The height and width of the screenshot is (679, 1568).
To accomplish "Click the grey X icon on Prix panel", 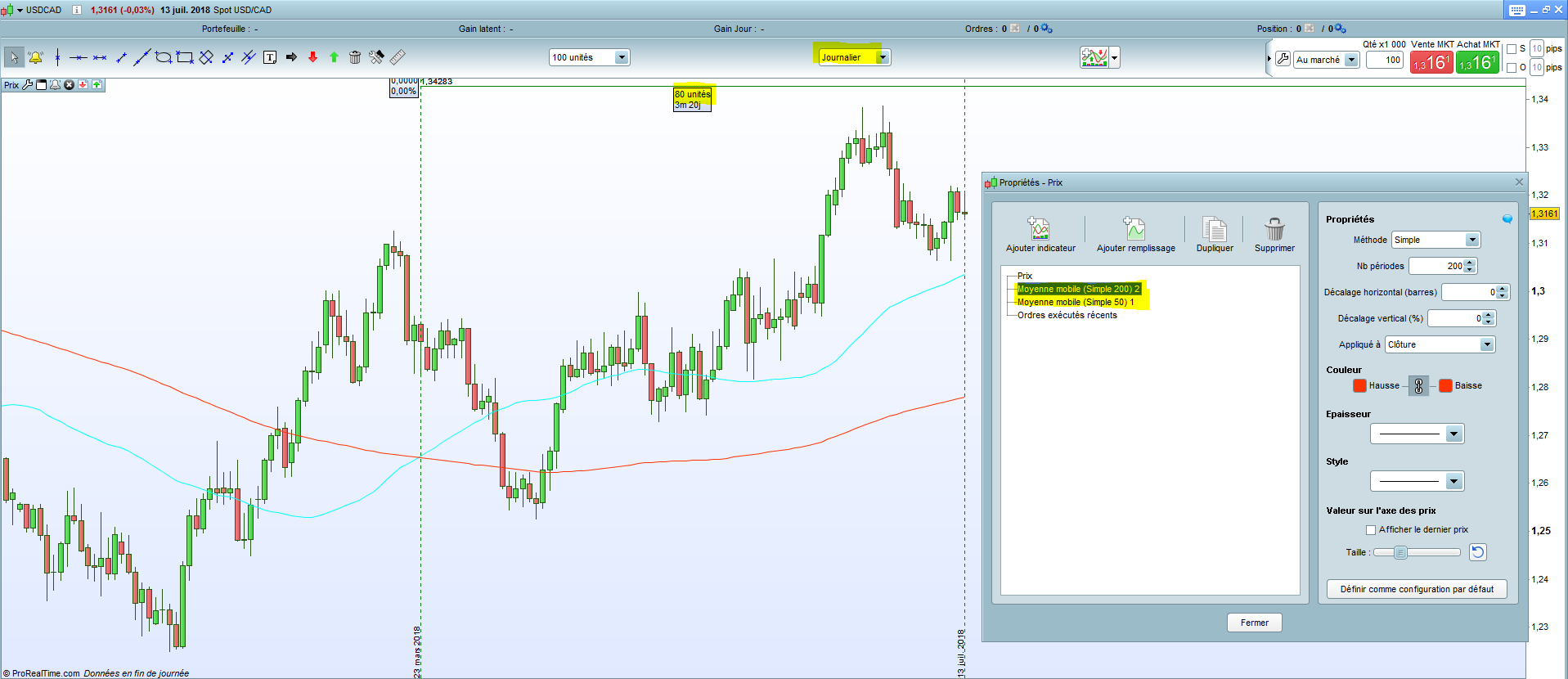I will tap(70, 84).
